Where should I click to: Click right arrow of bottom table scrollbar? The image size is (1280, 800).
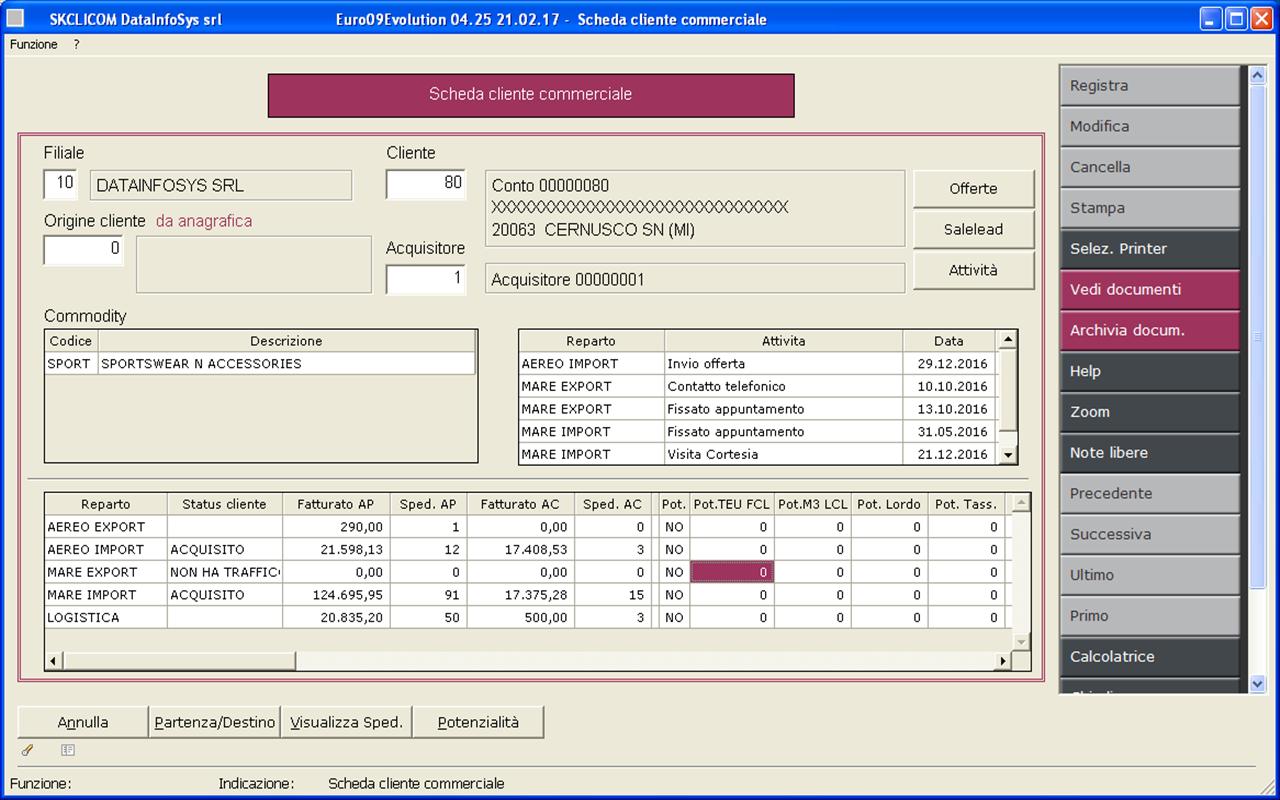[x=1003, y=661]
